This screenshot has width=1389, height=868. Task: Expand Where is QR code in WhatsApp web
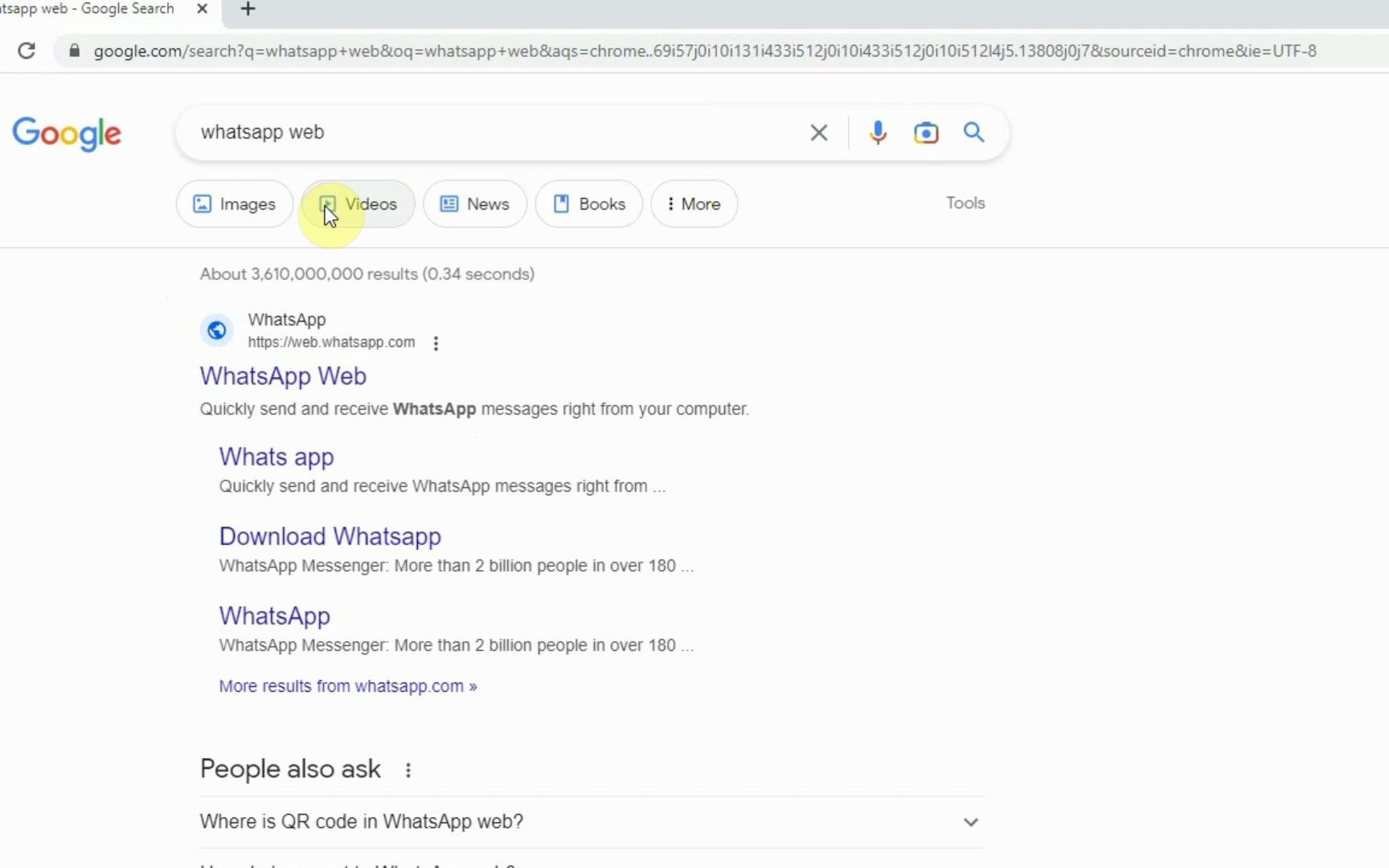(592, 822)
